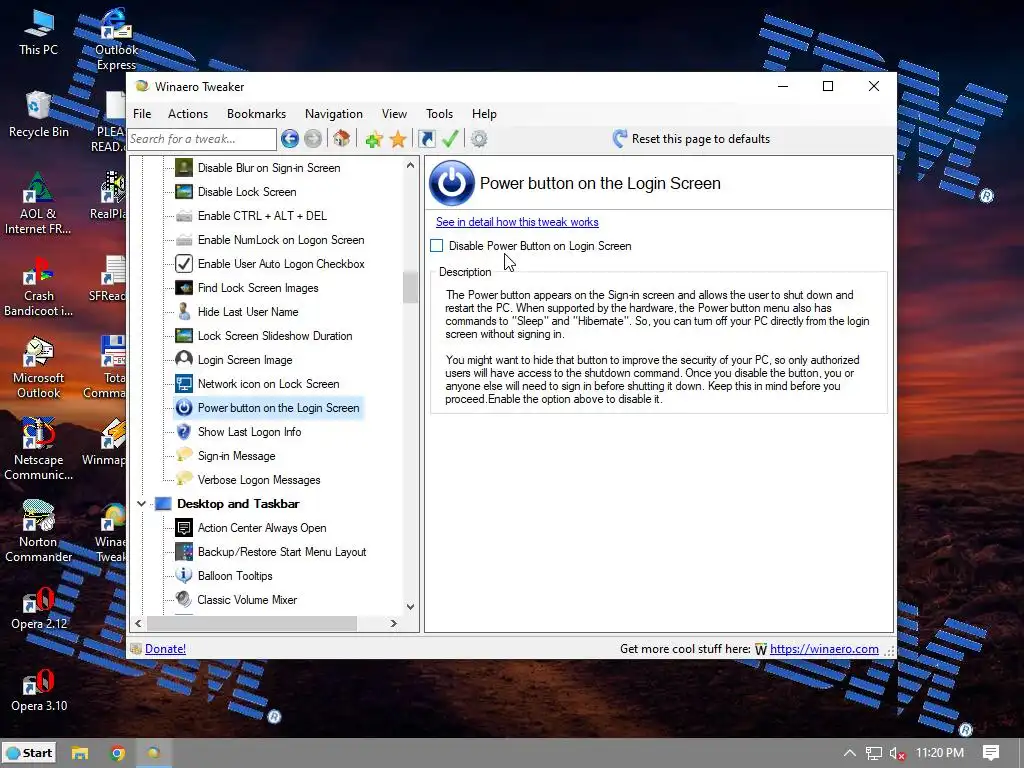Add bookmark with green plus star icon
The image size is (1024, 768).
pos(374,138)
